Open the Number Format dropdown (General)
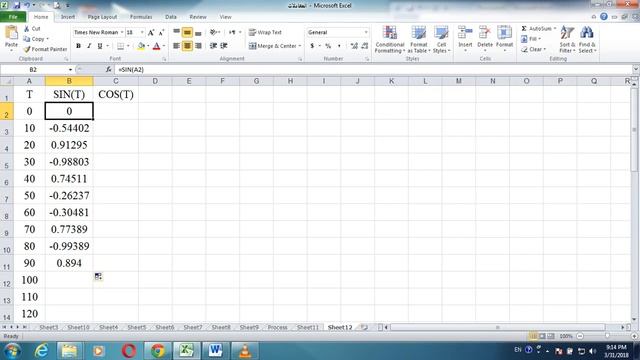Screen dimensions: 640x360 click(366, 32)
